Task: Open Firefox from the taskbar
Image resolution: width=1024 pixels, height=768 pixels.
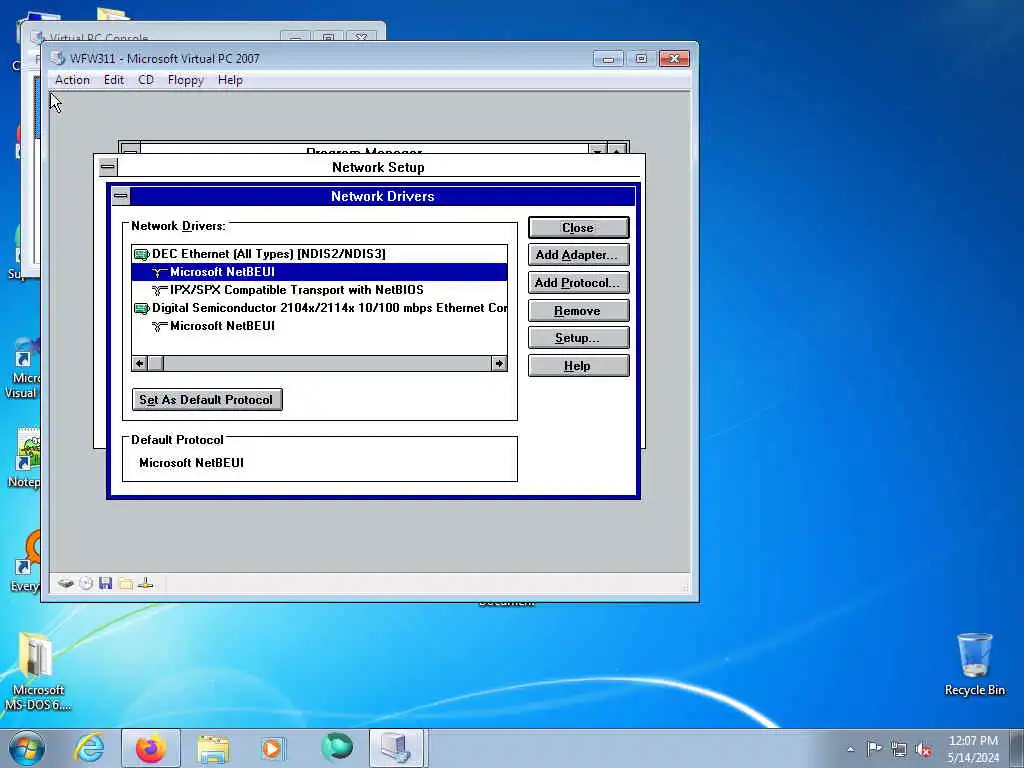Action: 151,748
